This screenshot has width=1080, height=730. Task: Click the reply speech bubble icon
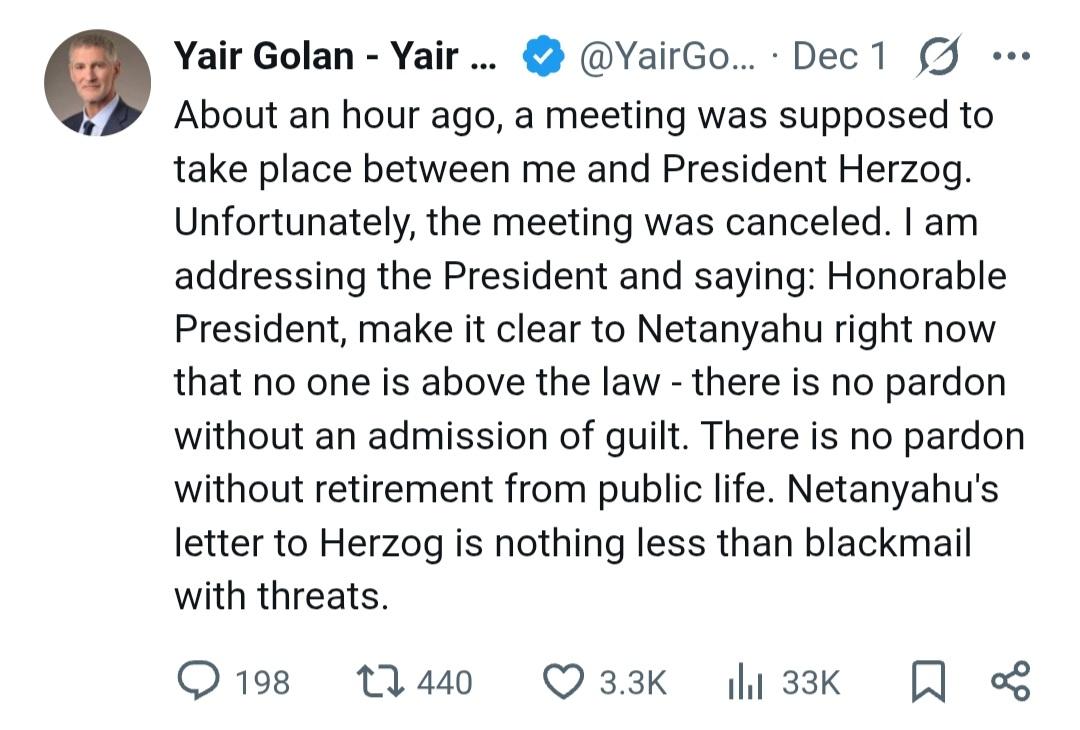(x=198, y=682)
